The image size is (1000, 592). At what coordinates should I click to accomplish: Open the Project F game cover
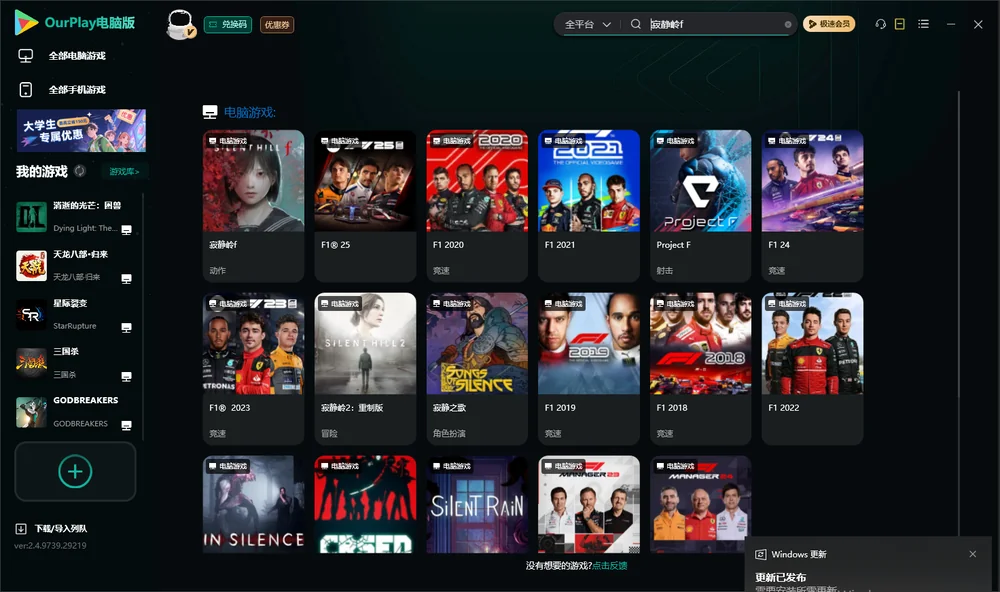[x=701, y=181]
